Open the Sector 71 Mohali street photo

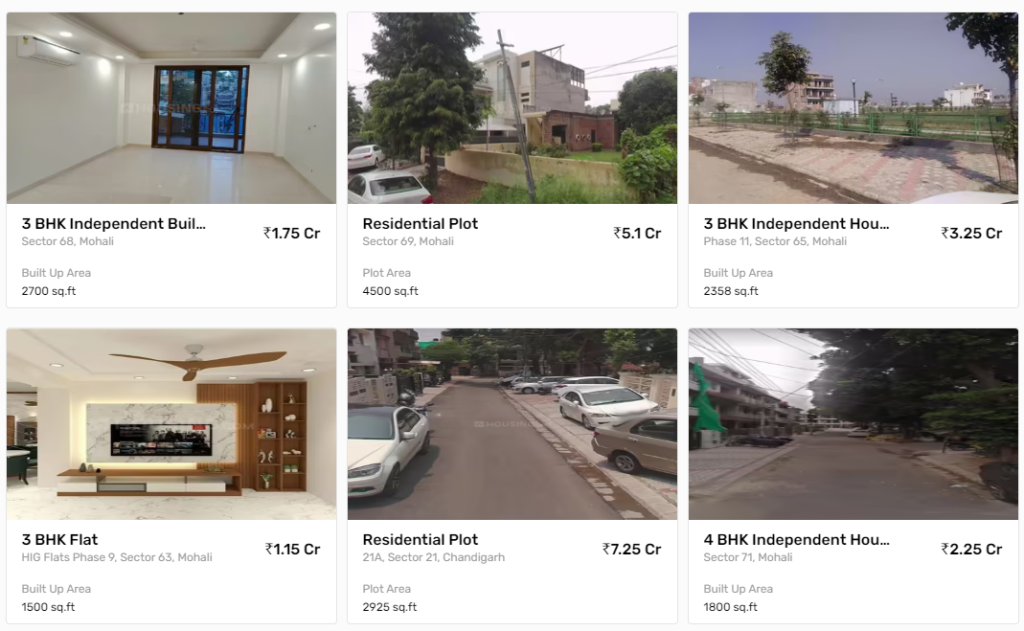tap(853, 424)
